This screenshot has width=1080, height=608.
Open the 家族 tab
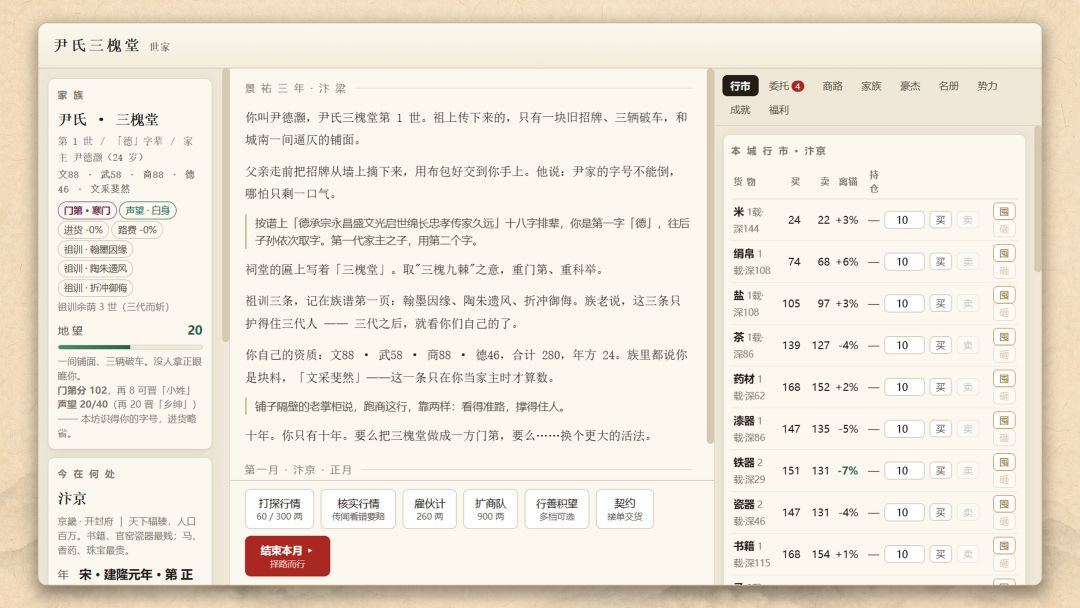pyautogui.click(x=871, y=86)
